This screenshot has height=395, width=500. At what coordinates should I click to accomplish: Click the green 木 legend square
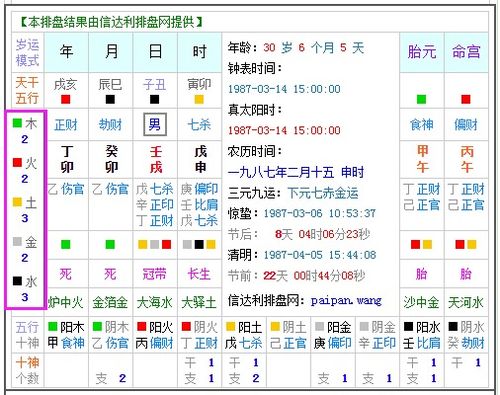pyautogui.click(x=17, y=123)
